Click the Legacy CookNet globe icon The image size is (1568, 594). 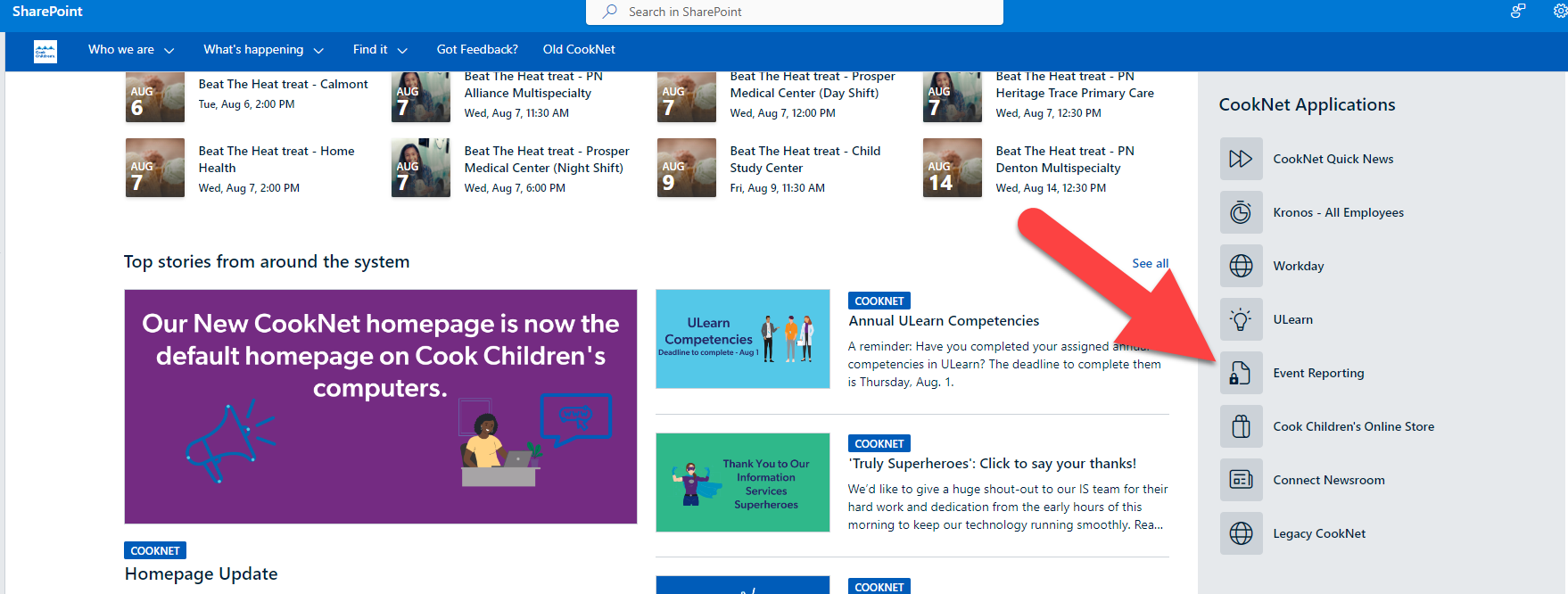coord(1241,533)
